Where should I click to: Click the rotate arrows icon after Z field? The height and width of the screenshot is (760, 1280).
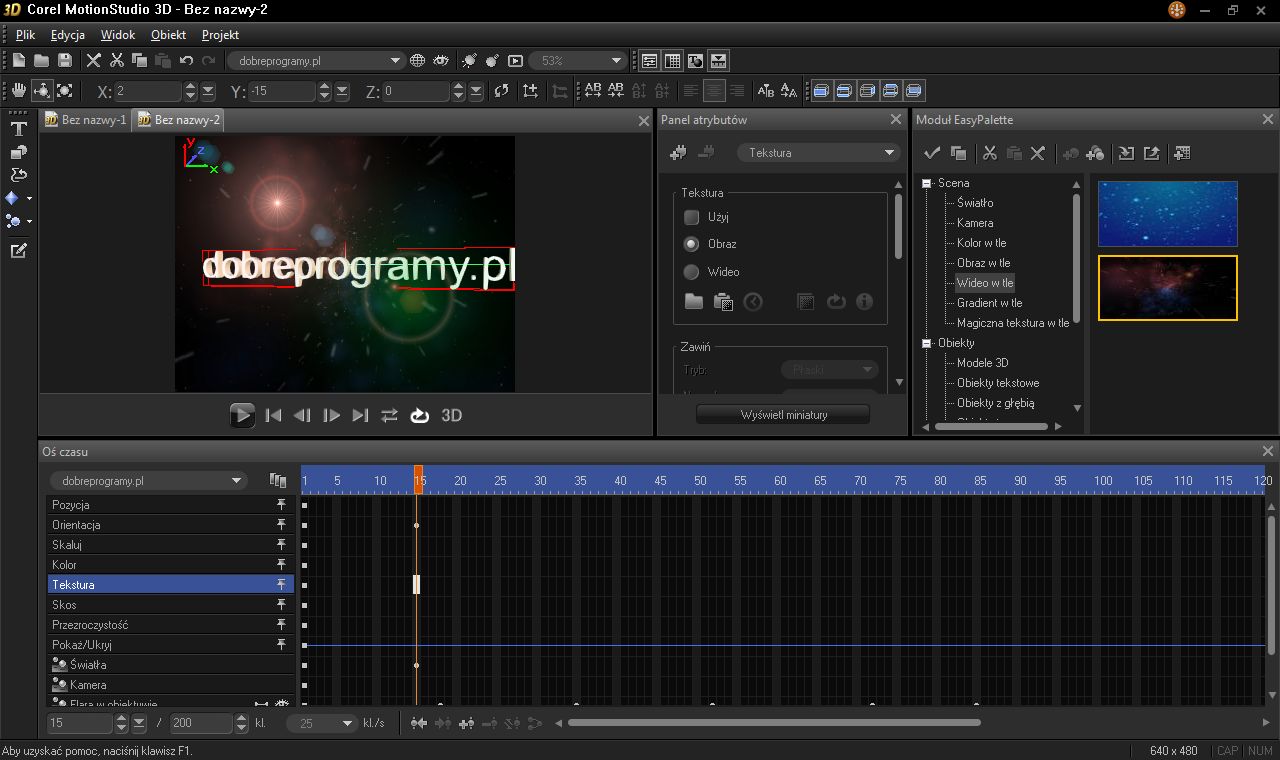point(502,91)
